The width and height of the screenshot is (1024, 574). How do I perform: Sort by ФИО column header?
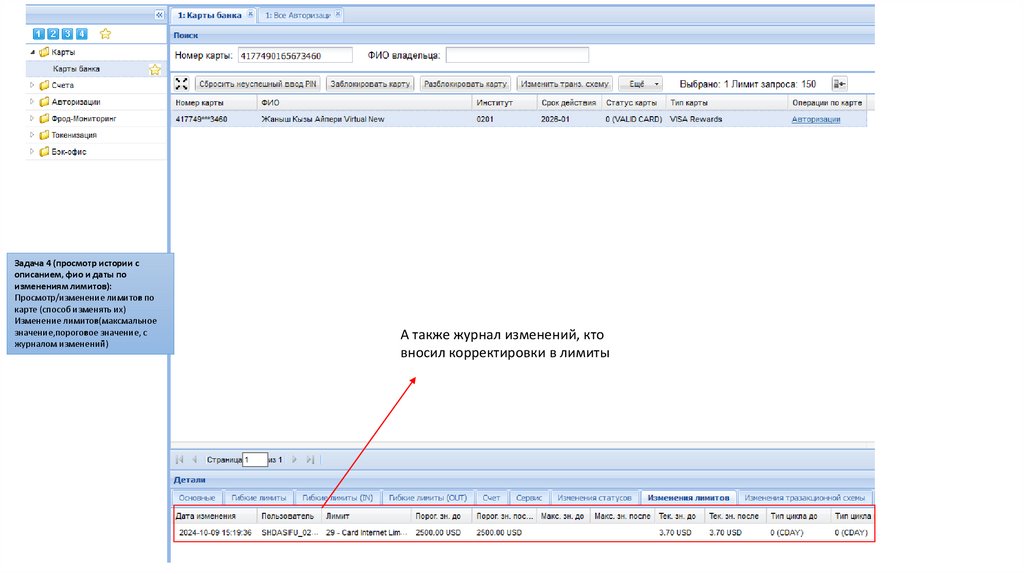point(364,103)
